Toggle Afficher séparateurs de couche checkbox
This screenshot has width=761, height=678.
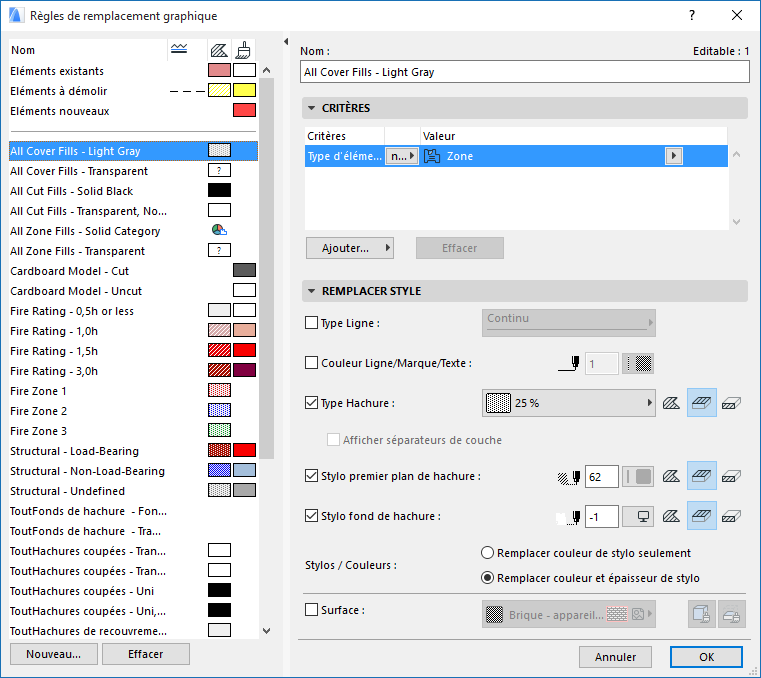tap(333, 440)
